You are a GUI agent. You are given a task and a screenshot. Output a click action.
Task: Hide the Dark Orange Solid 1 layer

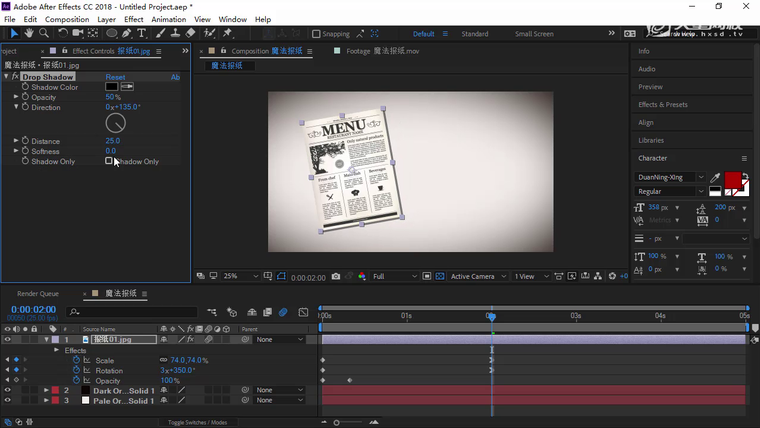[7, 390]
